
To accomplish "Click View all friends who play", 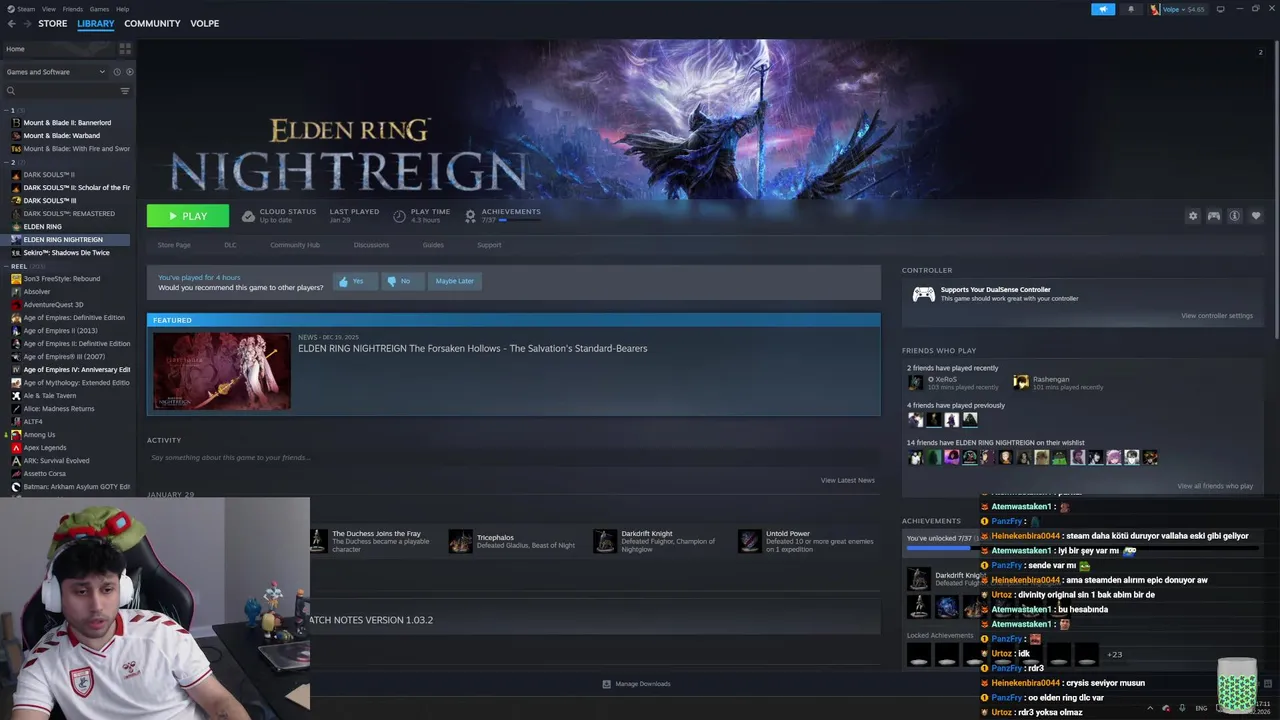I will point(1215,486).
